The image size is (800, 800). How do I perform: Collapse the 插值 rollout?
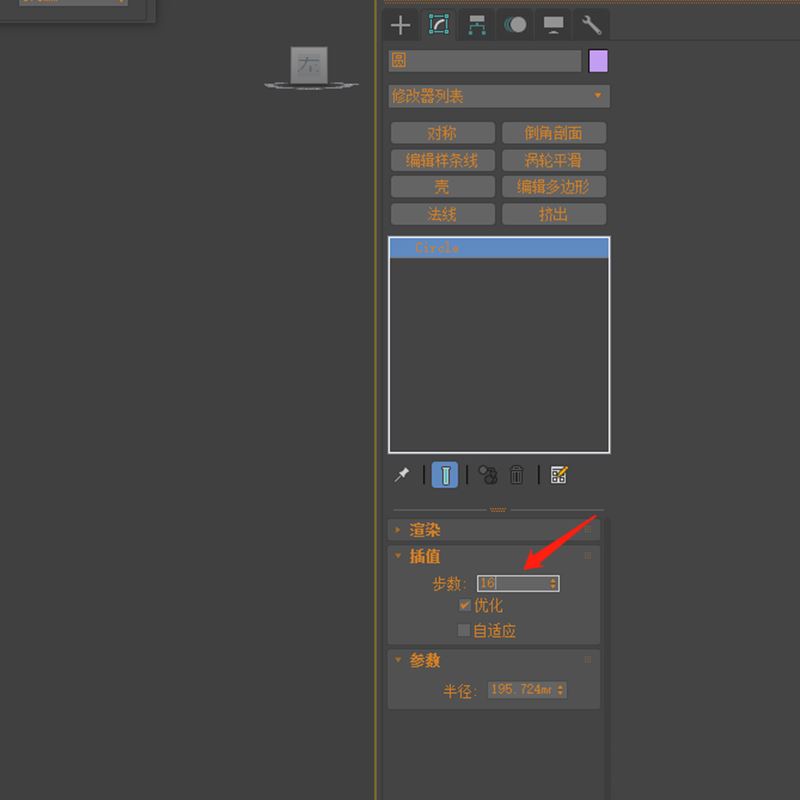[425, 556]
